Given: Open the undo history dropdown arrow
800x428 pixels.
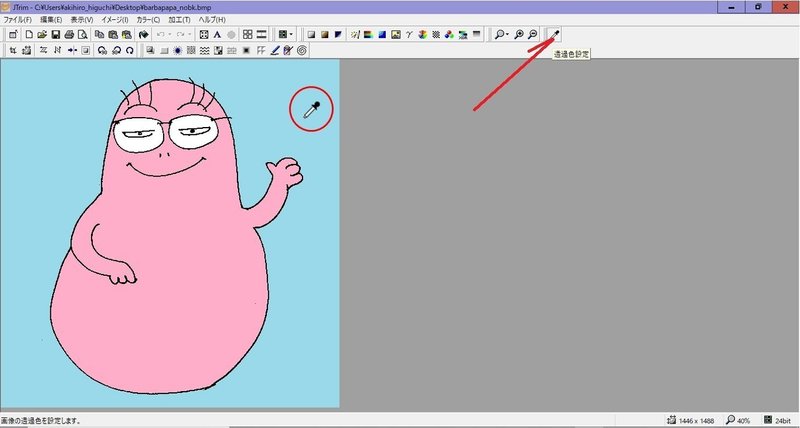Looking at the screenshot, I should pos(170,35).
